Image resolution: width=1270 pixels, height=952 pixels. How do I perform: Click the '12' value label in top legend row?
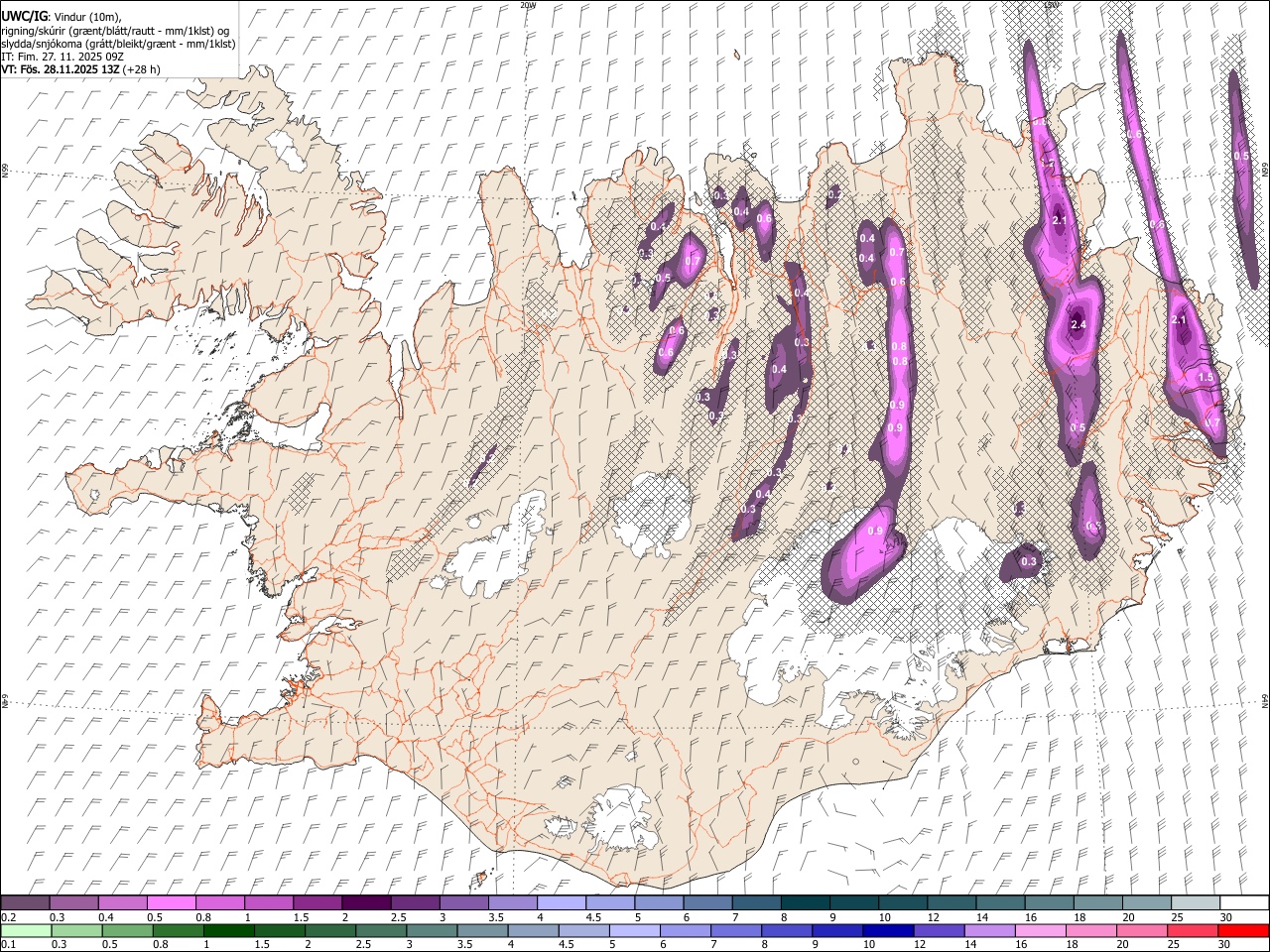[x=933, y=917]
